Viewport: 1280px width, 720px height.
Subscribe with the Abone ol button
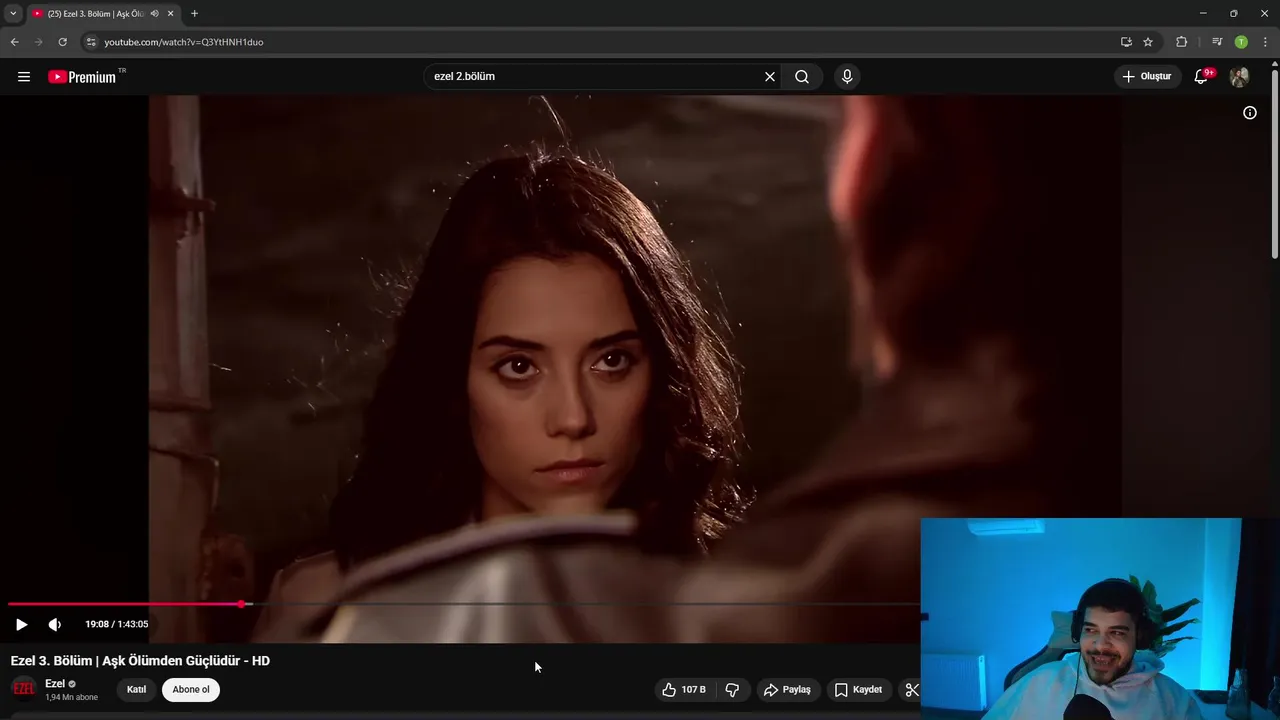(x=191, y=689)
